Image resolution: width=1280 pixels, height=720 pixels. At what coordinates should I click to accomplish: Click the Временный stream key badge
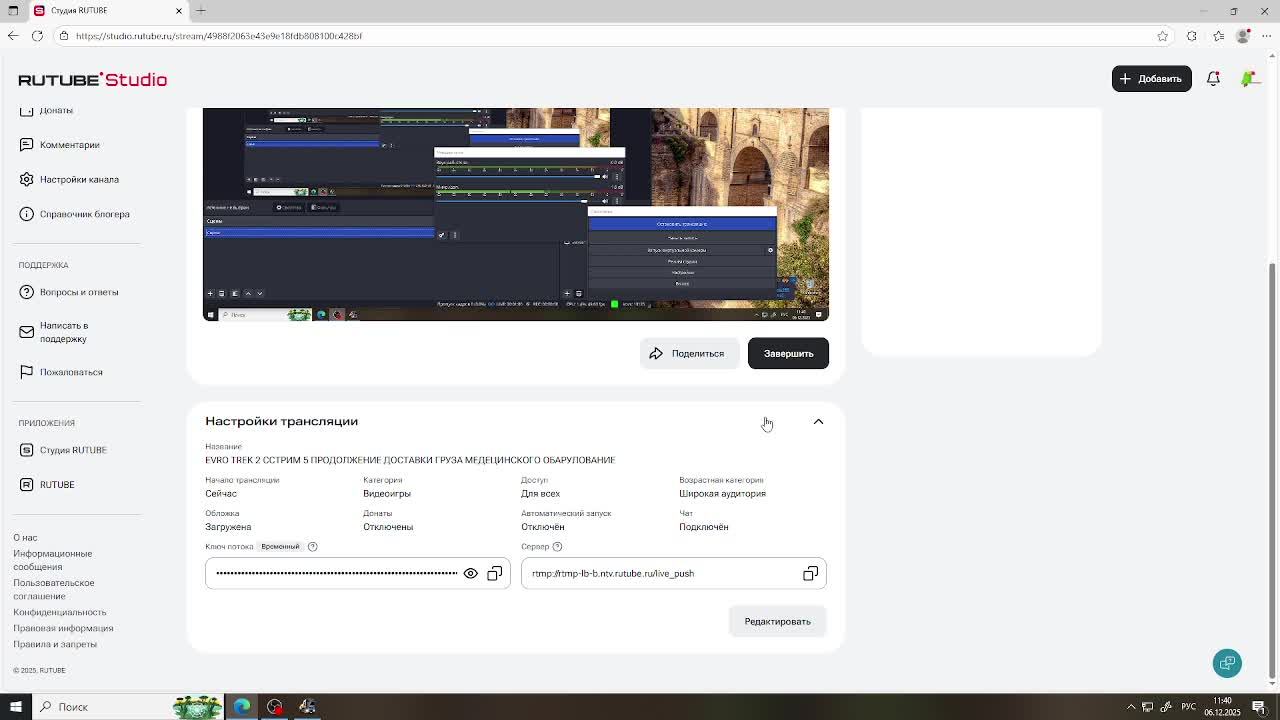click(280, 547)
